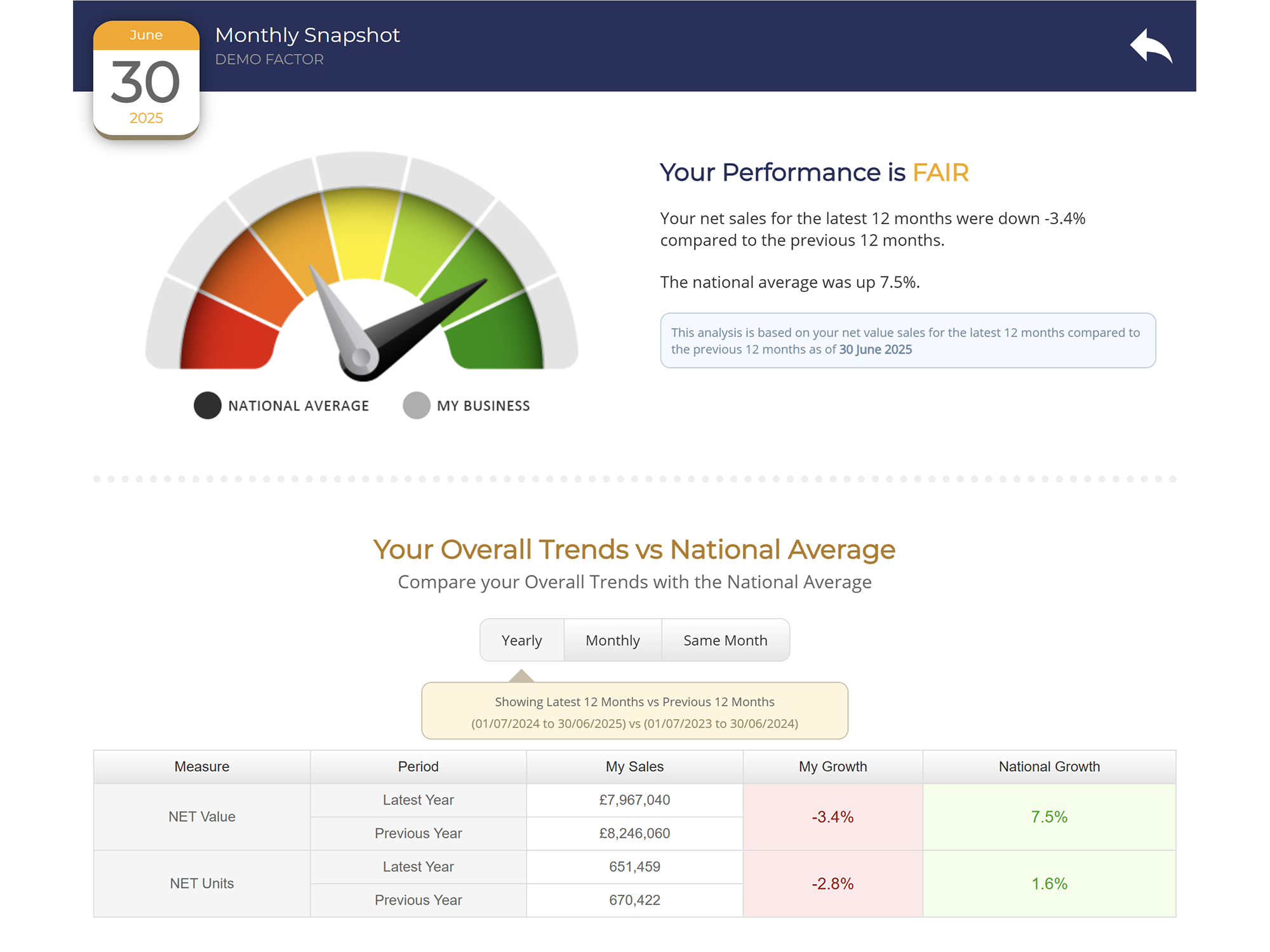Click the Monthly Snapshot title
The width and height of the screenshot is (1270, 952).
coord(307,36)
